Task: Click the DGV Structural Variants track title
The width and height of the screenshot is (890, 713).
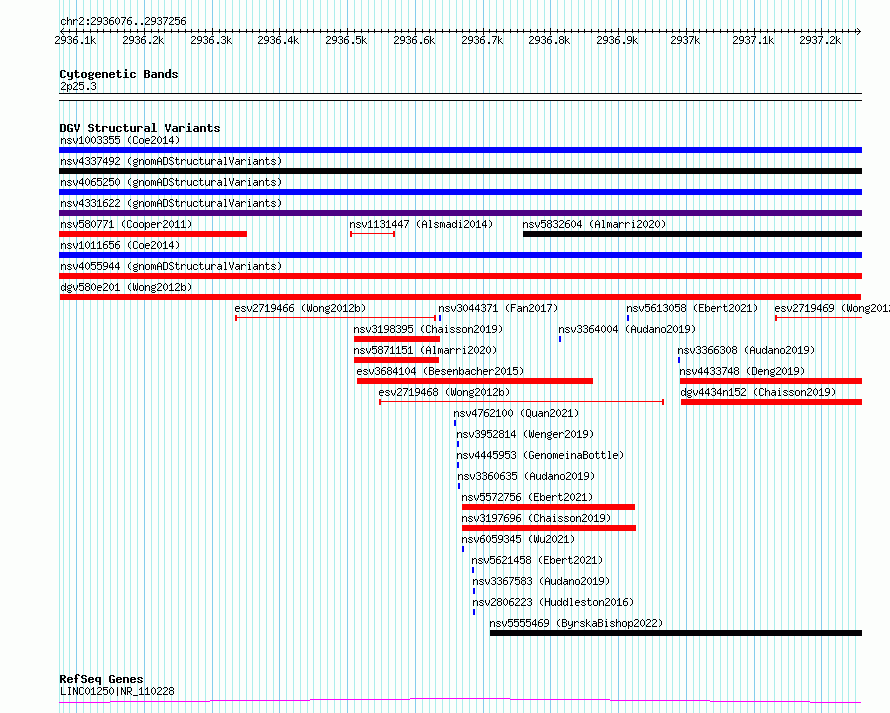Action: 140,128
